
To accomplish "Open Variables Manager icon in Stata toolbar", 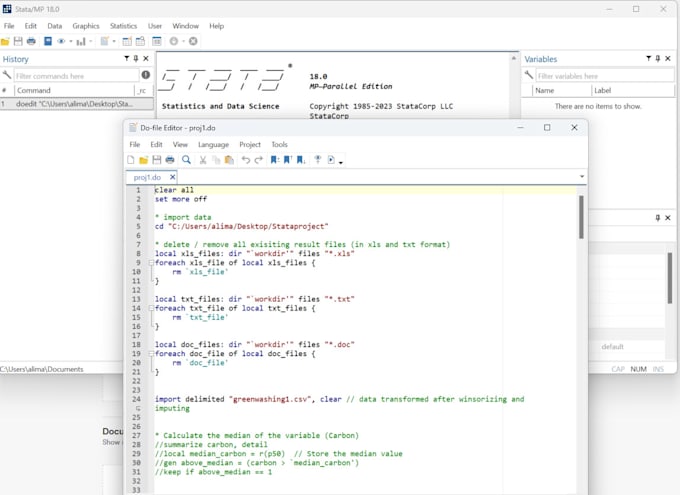I will [x=157, y=41].
